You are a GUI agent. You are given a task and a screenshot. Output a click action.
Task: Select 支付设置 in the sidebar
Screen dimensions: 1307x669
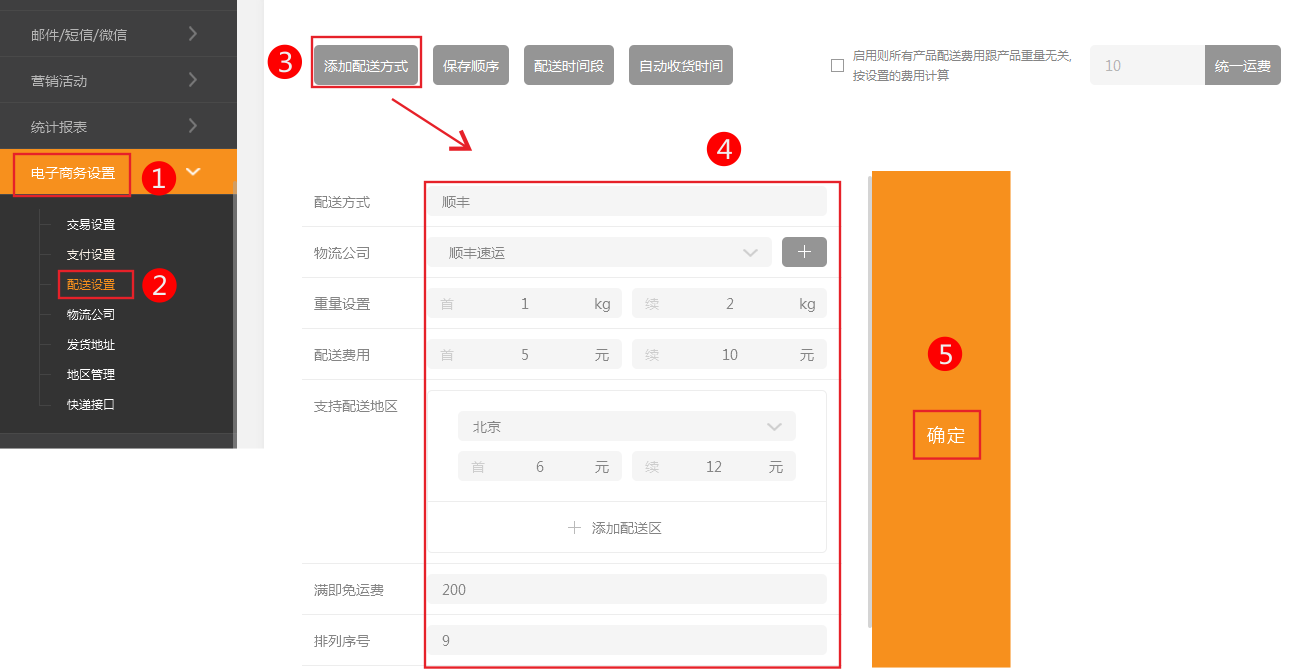pyautogui.click(x=91, y=255)
